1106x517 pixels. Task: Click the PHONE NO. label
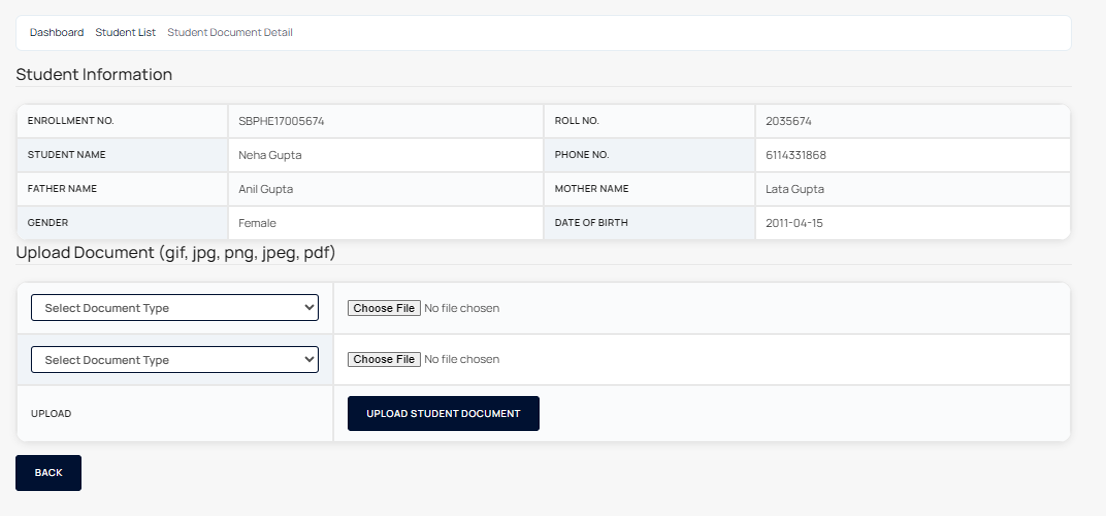[x=582, y=154]
